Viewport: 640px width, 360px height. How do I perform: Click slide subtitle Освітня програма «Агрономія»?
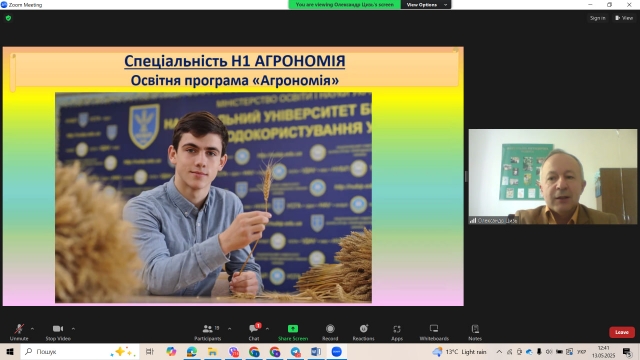235,80
